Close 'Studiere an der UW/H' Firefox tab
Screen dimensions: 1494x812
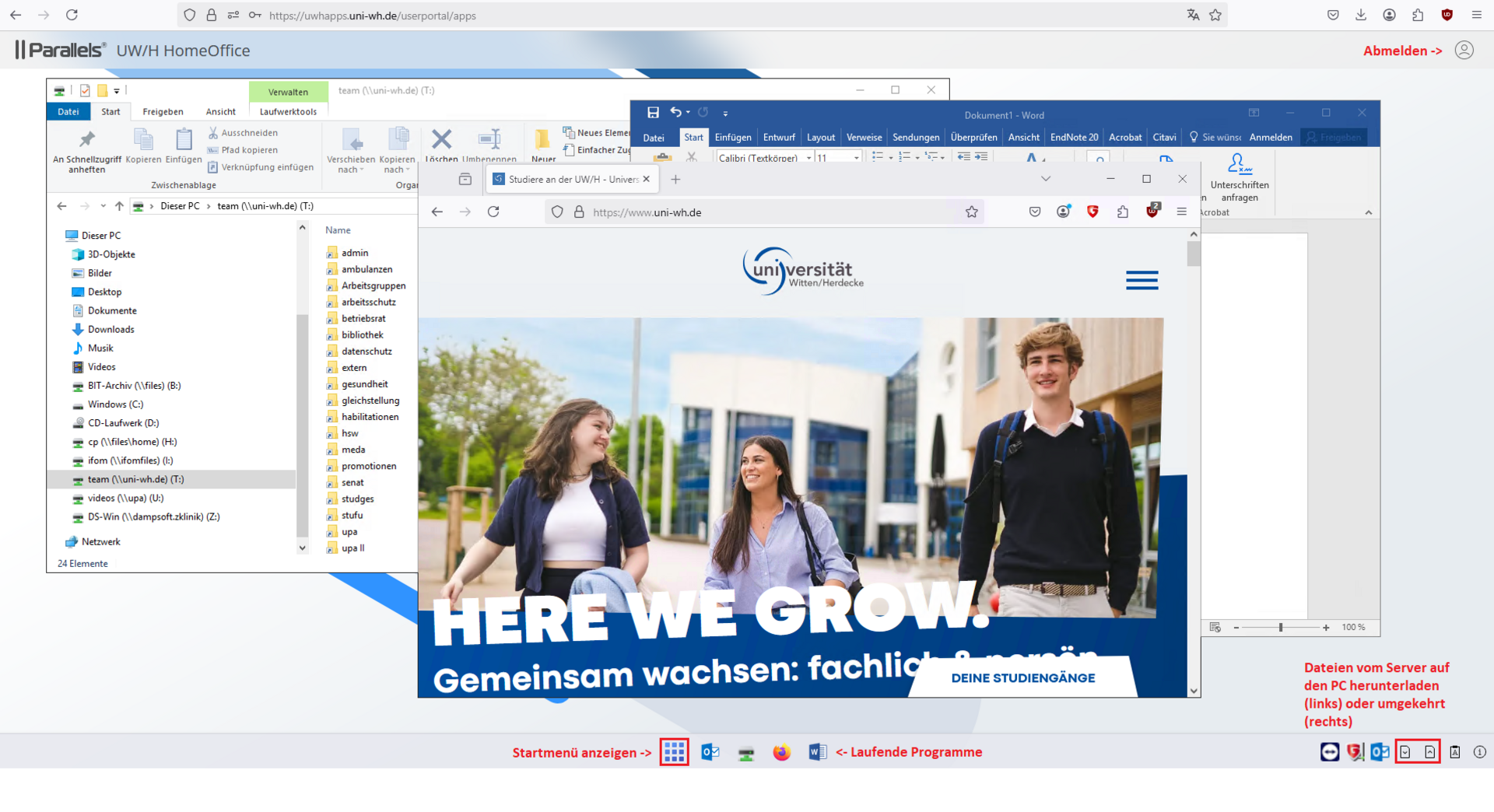(646, 179)
